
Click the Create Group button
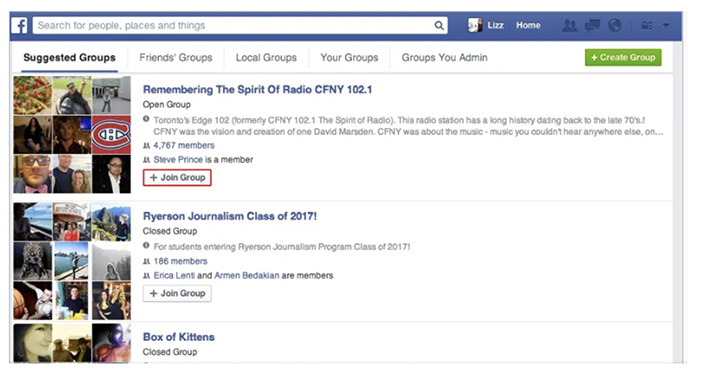[623, 58]
